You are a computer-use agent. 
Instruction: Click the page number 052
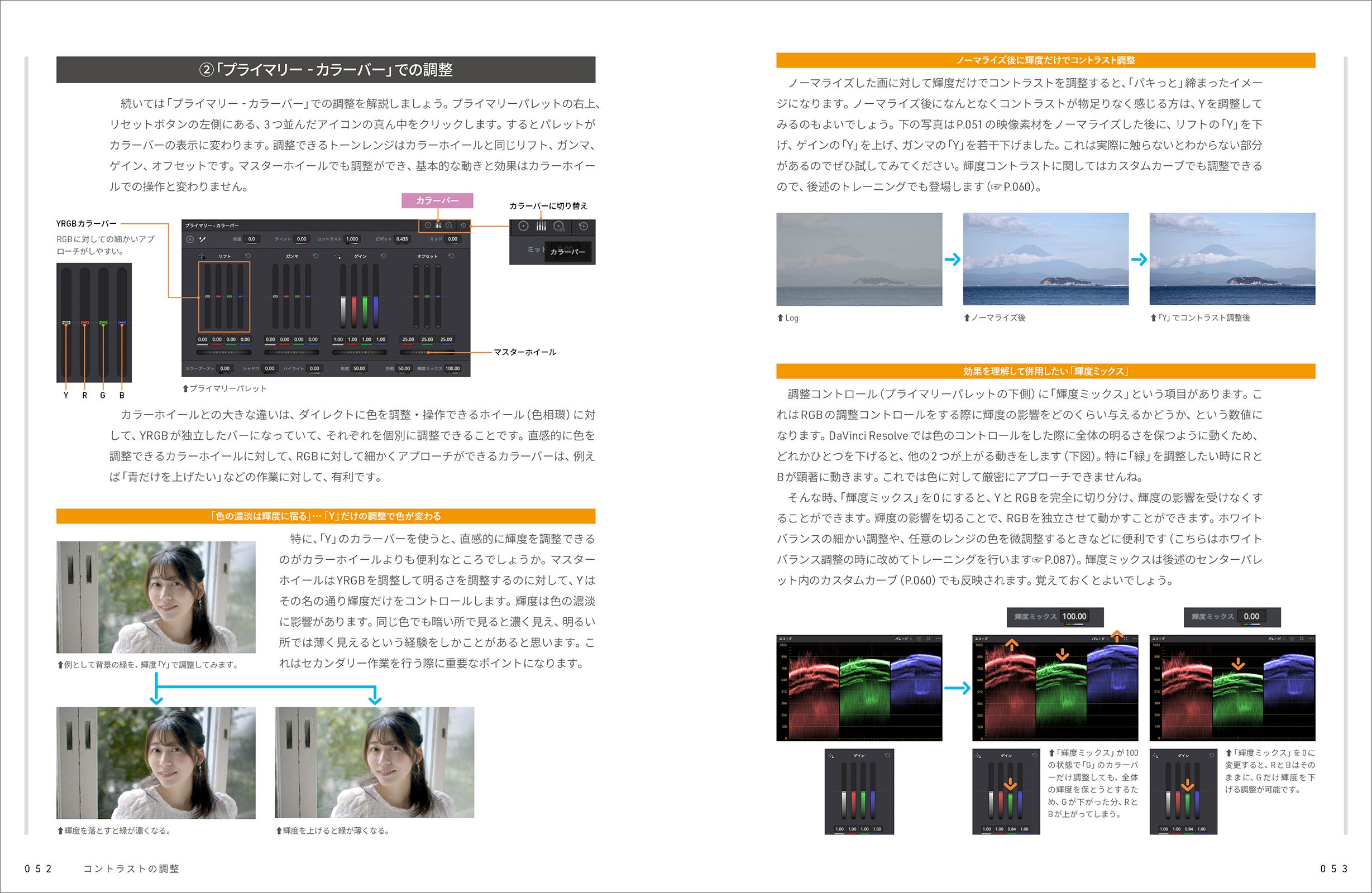tap(38, 868)
